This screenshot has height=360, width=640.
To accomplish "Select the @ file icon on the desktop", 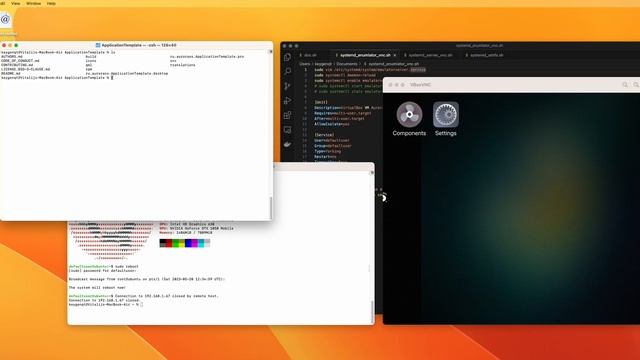I will (x=5, y=19).
